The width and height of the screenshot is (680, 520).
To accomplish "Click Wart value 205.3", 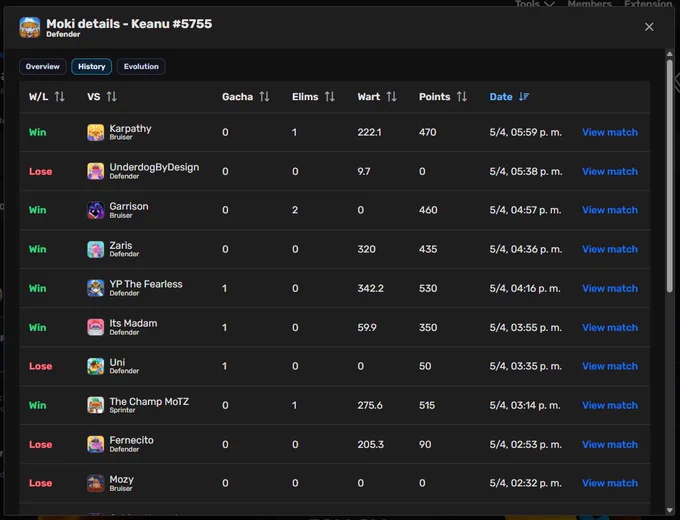I will [x=370, y=444].
